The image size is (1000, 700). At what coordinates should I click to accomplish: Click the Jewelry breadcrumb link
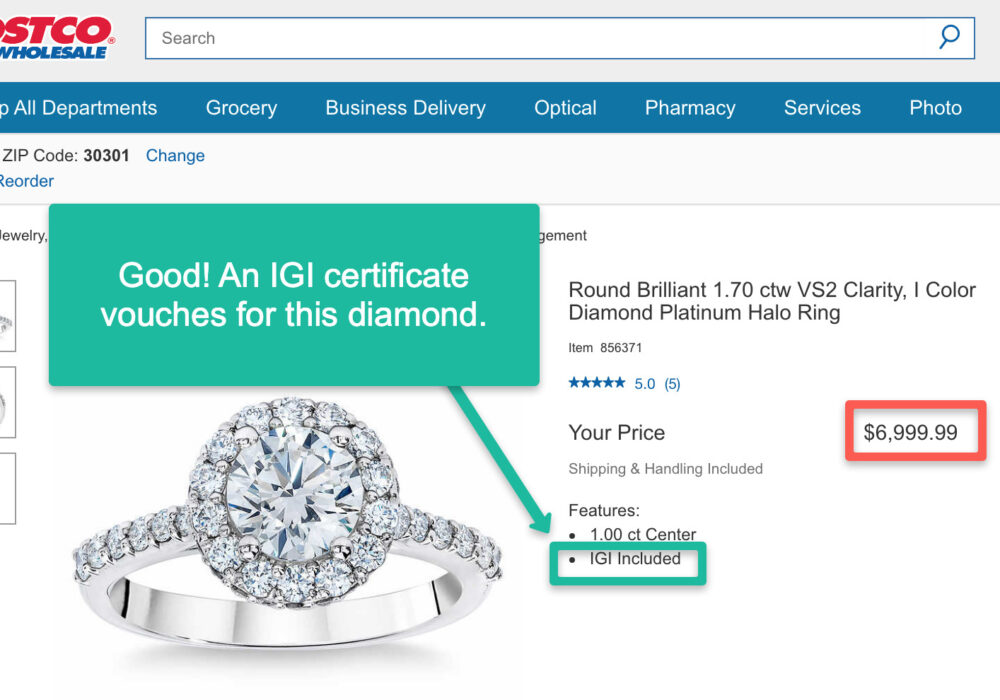[22, 236]
